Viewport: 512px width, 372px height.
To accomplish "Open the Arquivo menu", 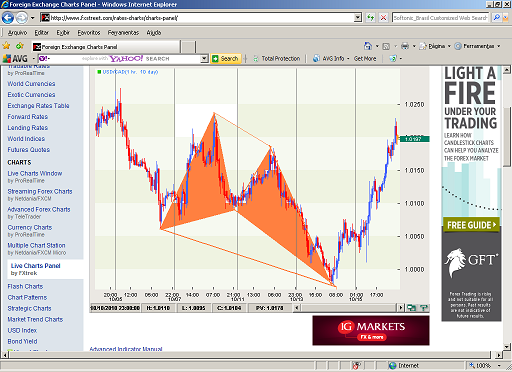I will click(x=17, y=33).
